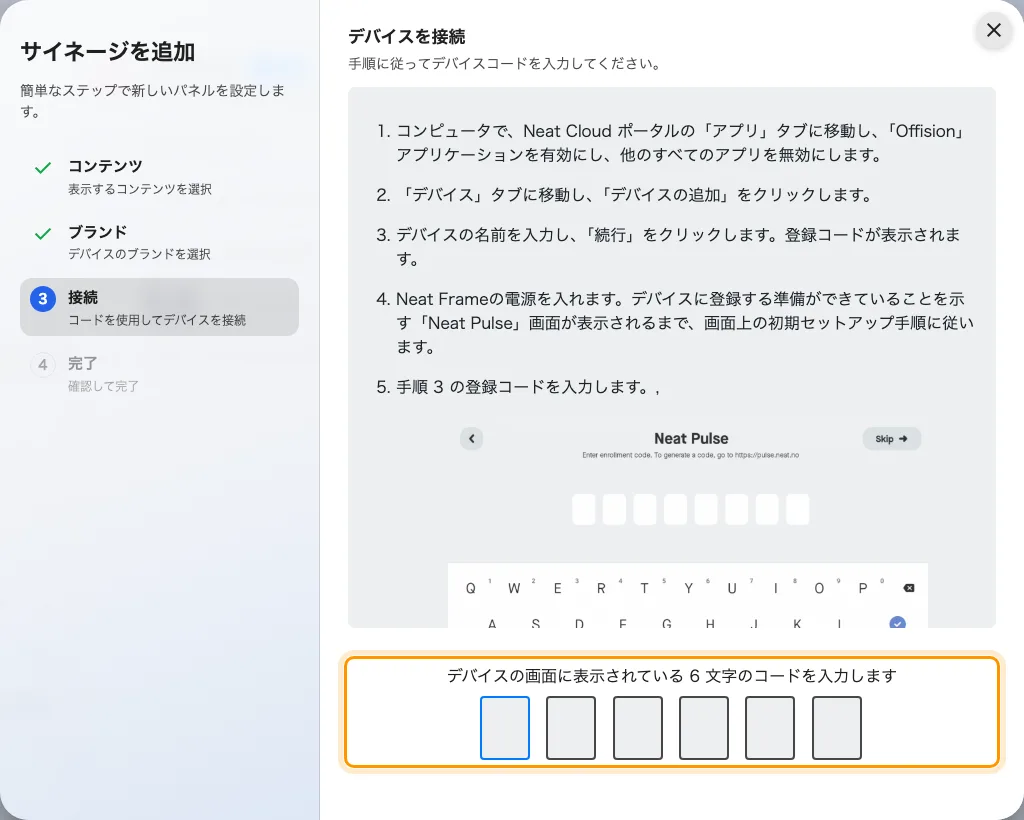Close the add signage dialog

tap(993, 30)
